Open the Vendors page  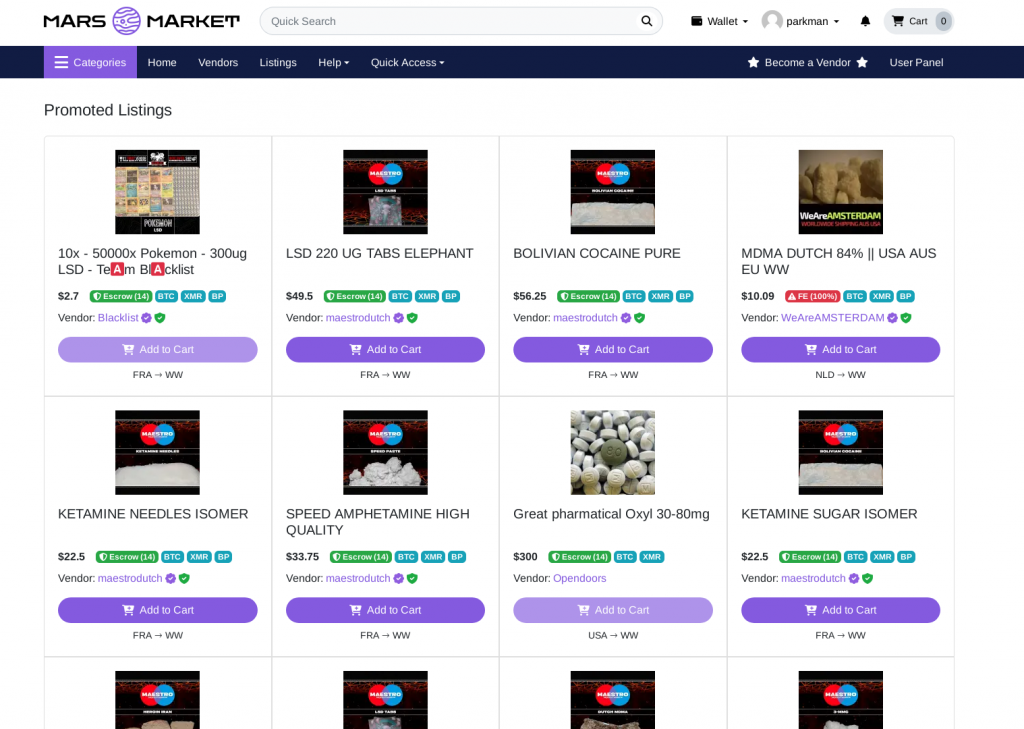[x=218, y=62]
